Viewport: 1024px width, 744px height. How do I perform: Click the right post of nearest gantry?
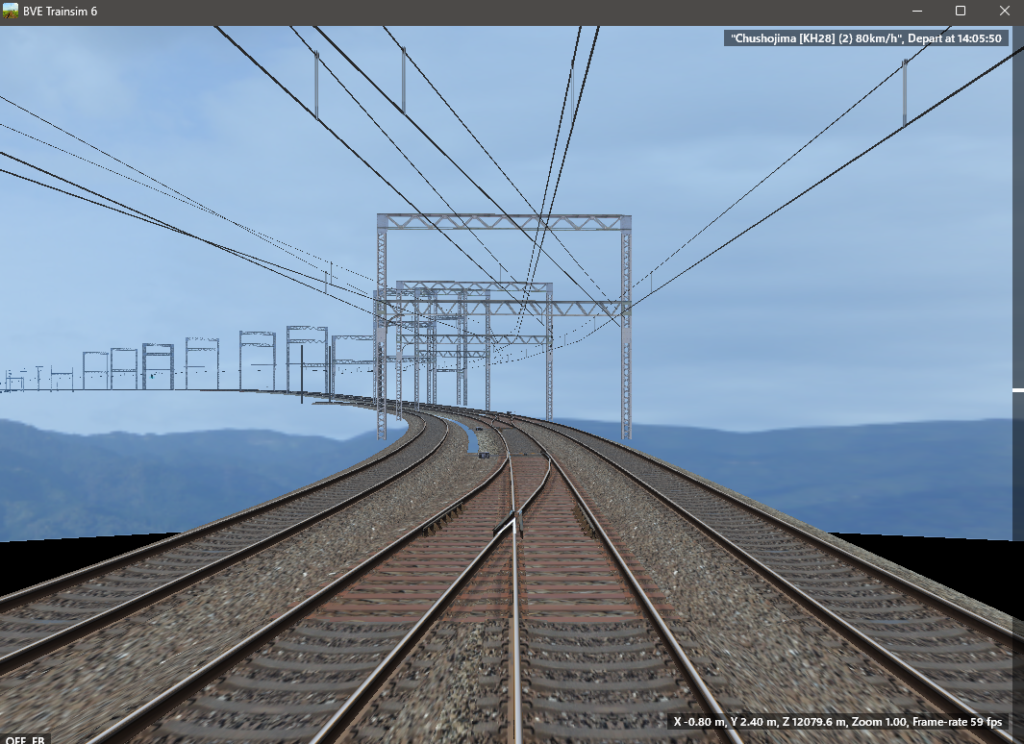[626, 330]
